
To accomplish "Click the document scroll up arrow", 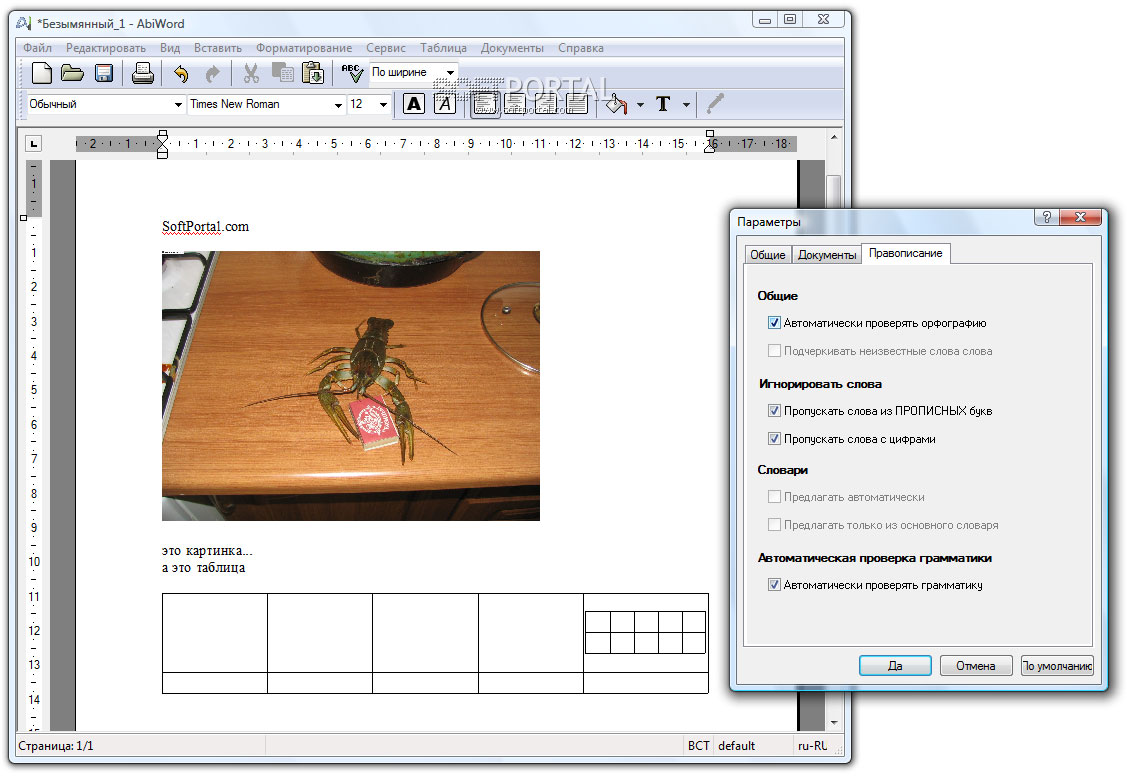I will pos(834,137).
